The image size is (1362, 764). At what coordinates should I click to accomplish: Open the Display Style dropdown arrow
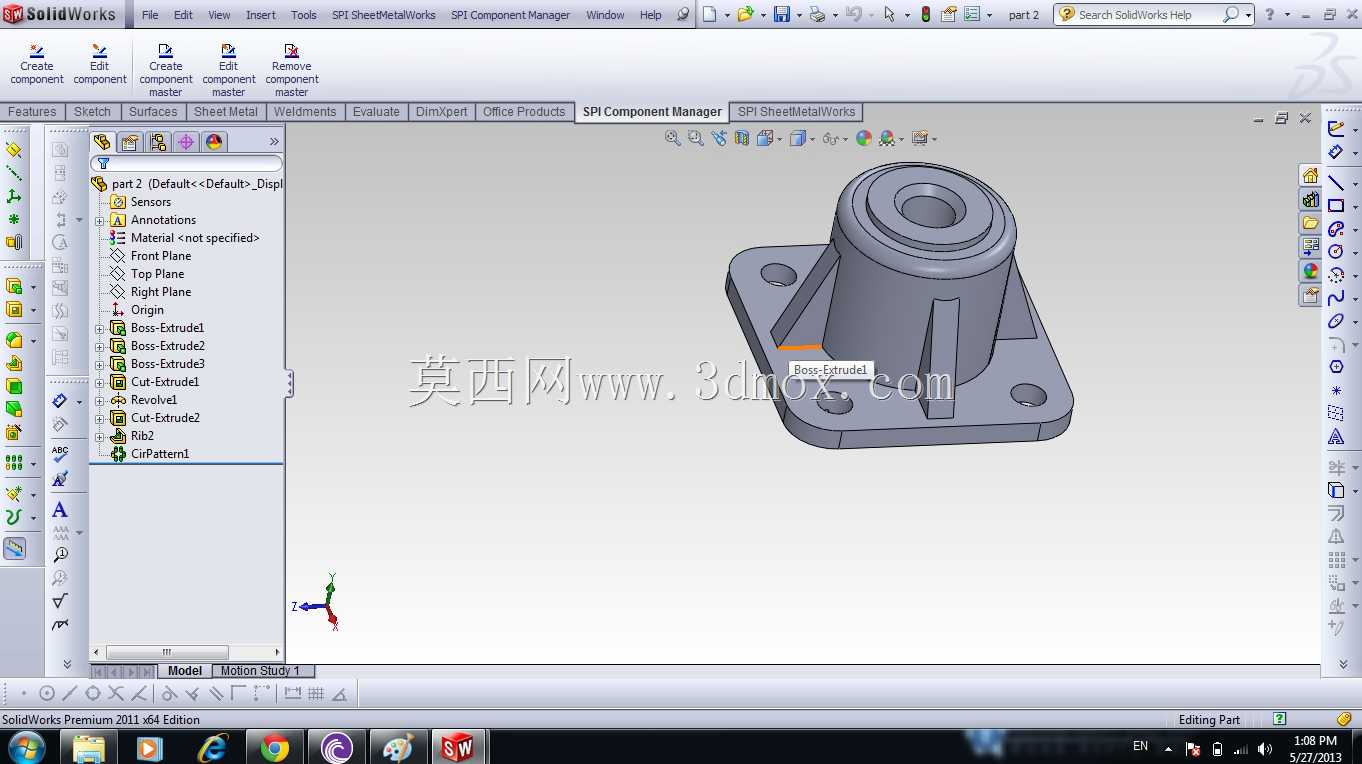pos(812,139)
